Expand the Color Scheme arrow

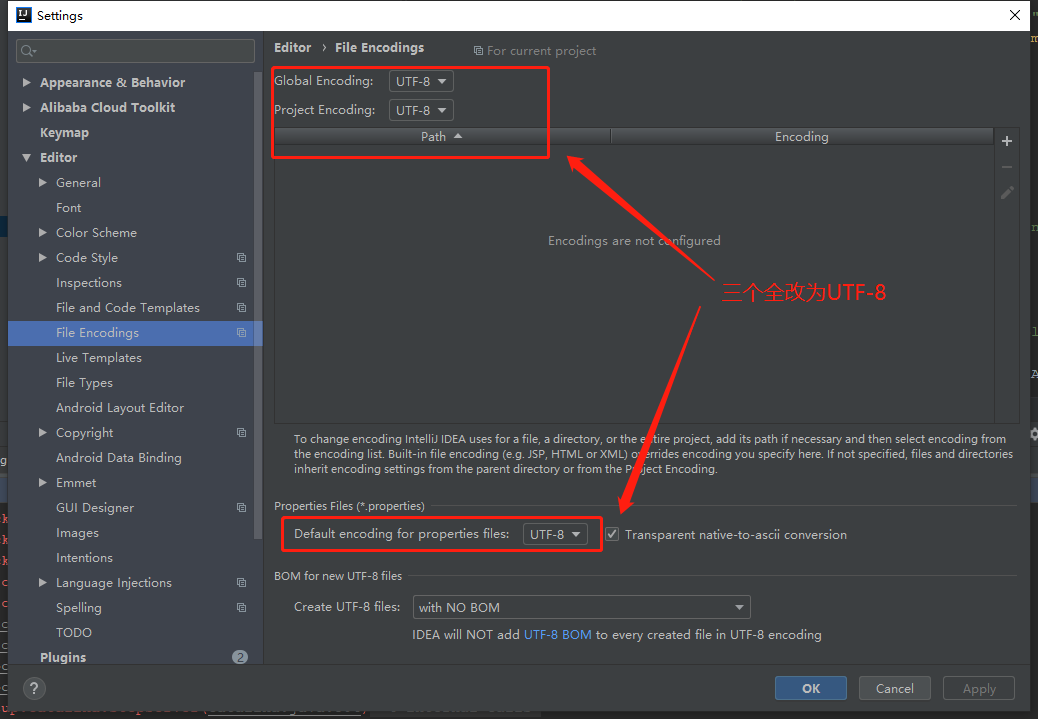(x=43, y=232)
